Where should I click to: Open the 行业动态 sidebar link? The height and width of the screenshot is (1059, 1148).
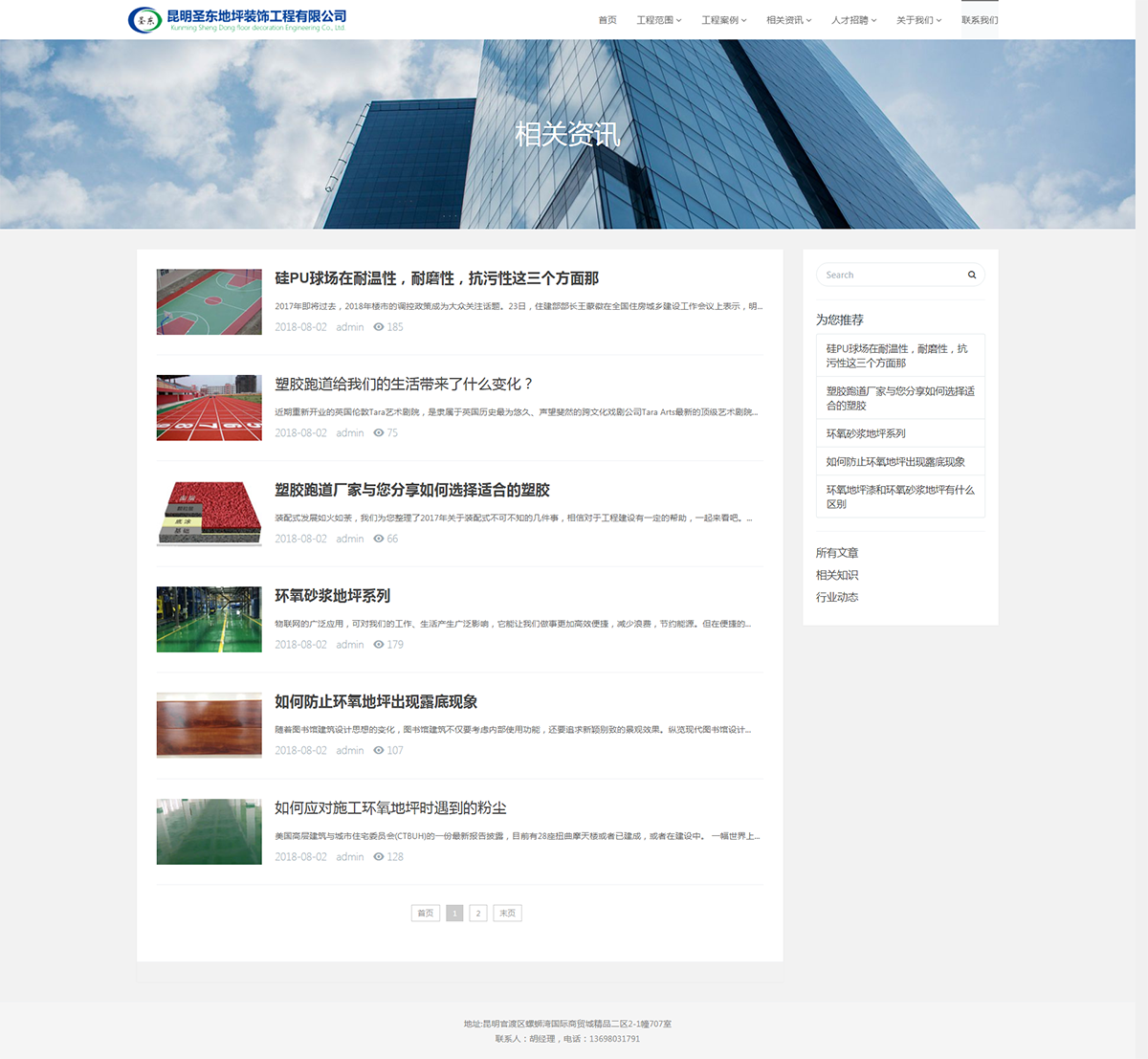836,597
